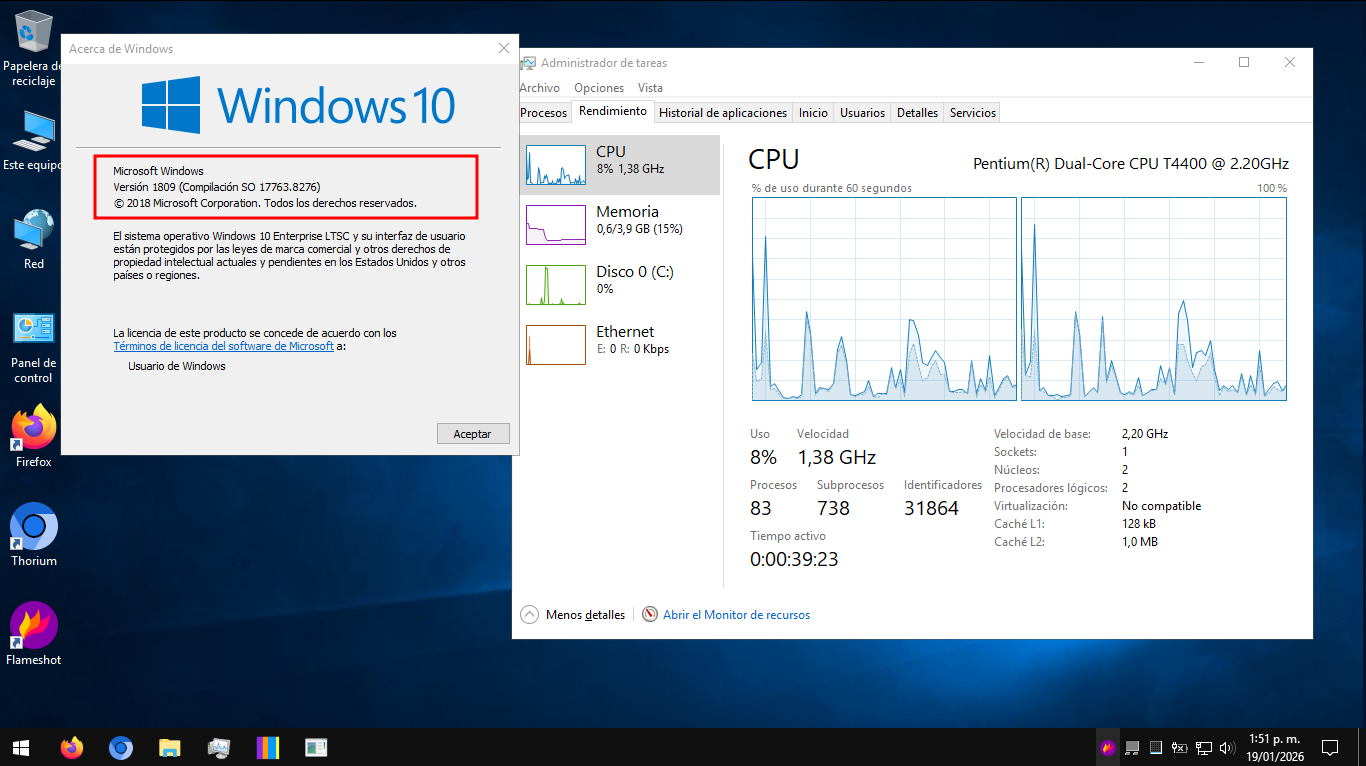Open the Opciones menu

point(599,88)
